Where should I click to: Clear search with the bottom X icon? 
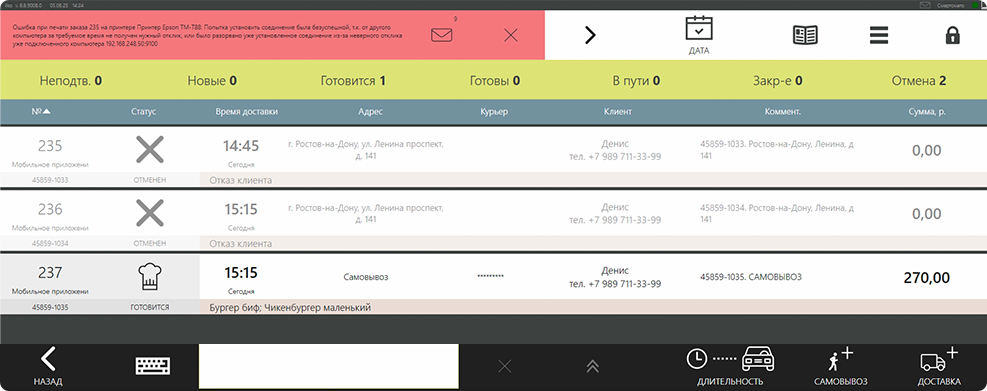504,366
